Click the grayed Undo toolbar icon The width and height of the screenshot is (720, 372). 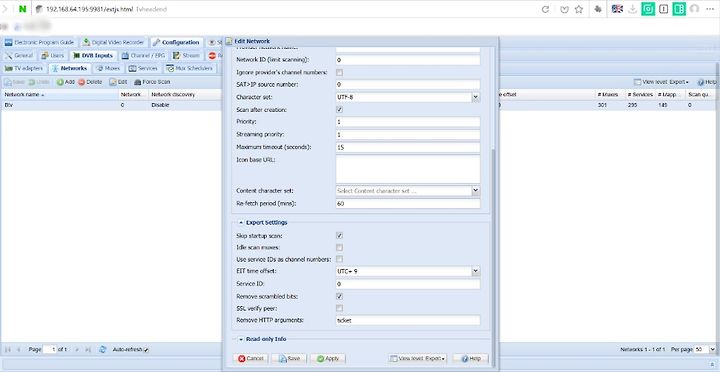(x=32, y=82)
